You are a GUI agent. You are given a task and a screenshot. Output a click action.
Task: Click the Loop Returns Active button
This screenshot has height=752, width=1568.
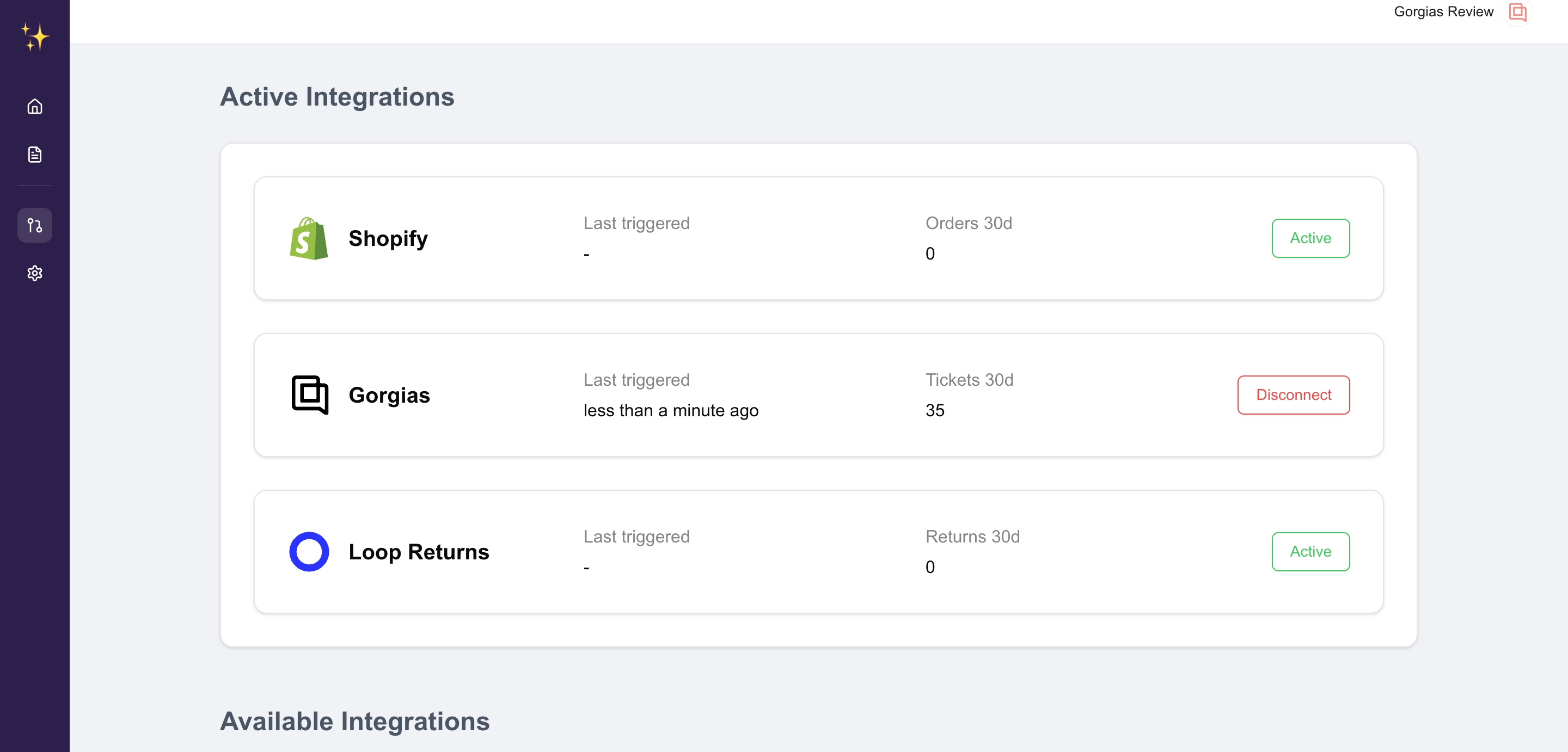pyautogui.click(x=1310, y=552)
